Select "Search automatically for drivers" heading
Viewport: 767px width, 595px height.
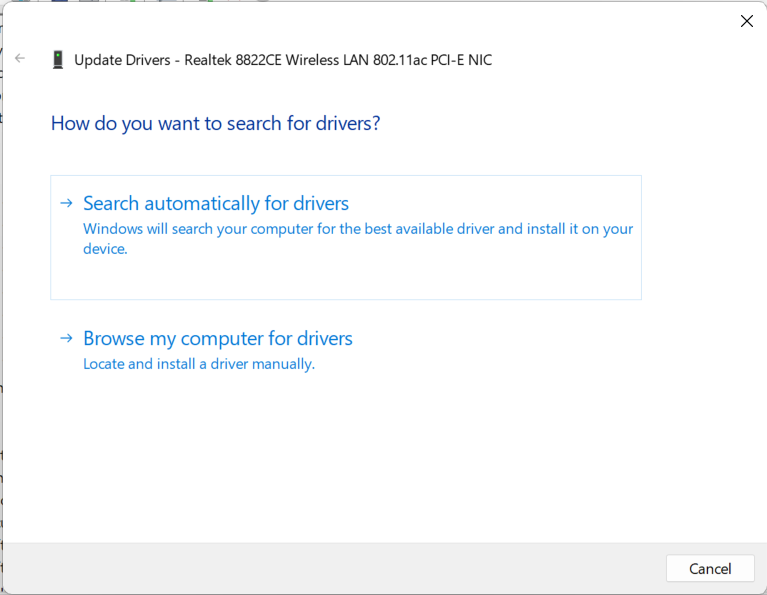point(216,203)
